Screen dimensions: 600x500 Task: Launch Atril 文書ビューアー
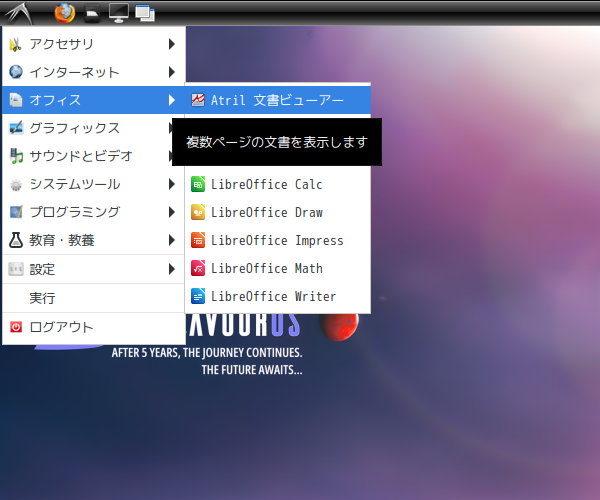(278, 100)
